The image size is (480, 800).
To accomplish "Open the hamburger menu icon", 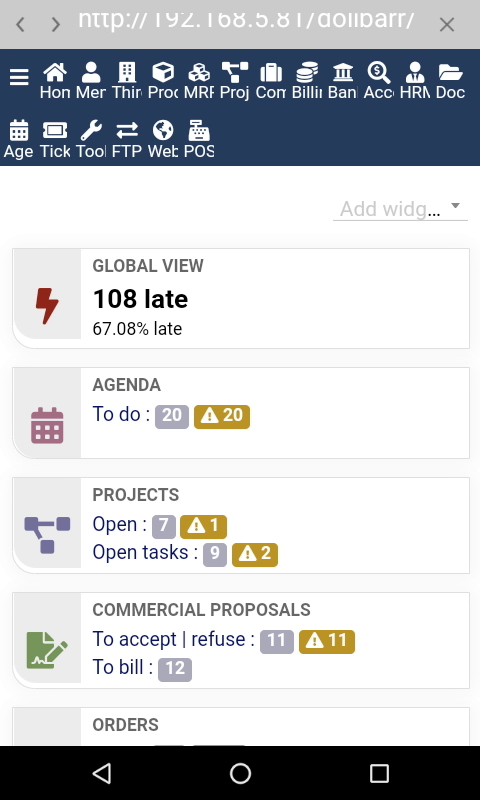I will point(19,77).
